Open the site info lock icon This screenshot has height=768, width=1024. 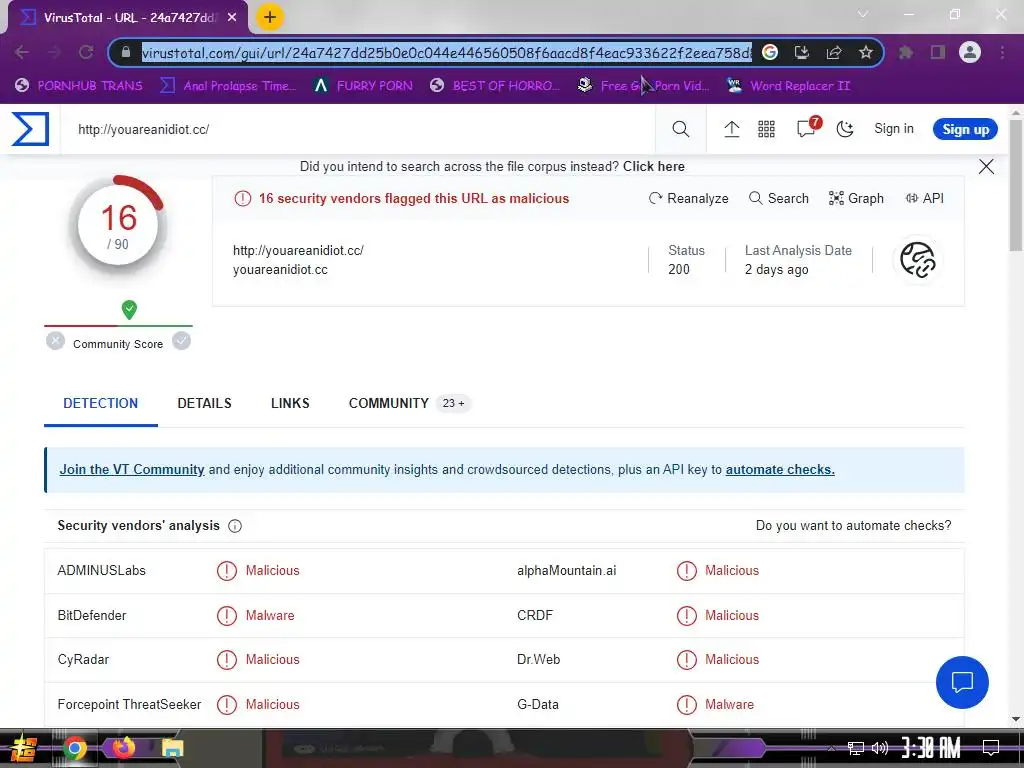pos(125,52)
